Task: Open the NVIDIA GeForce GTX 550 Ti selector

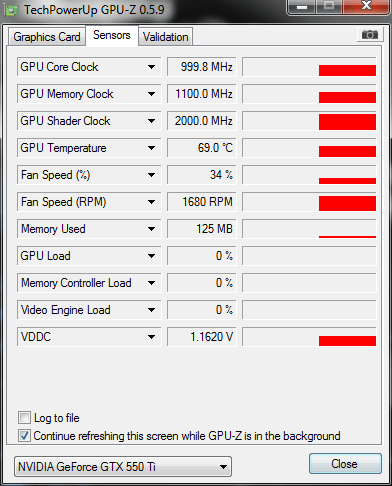Action: 123,467
